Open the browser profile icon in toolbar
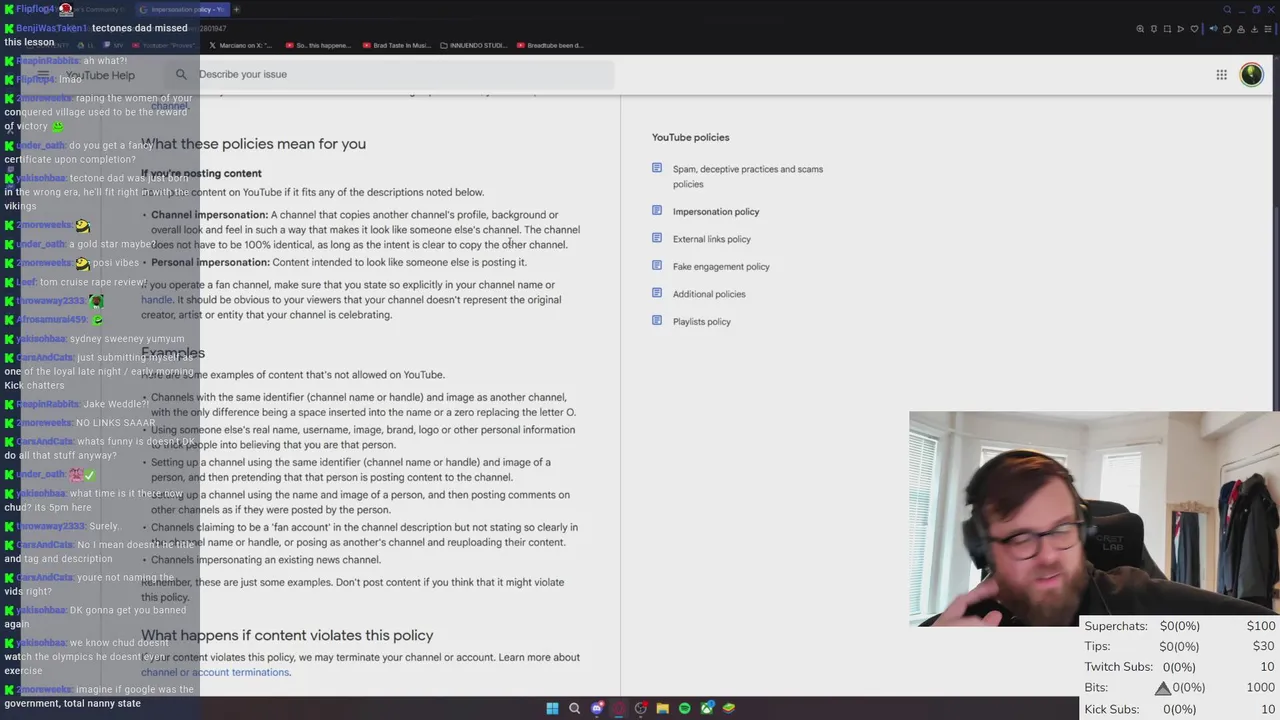The image size is (1280, 720). click(1241, 29)
